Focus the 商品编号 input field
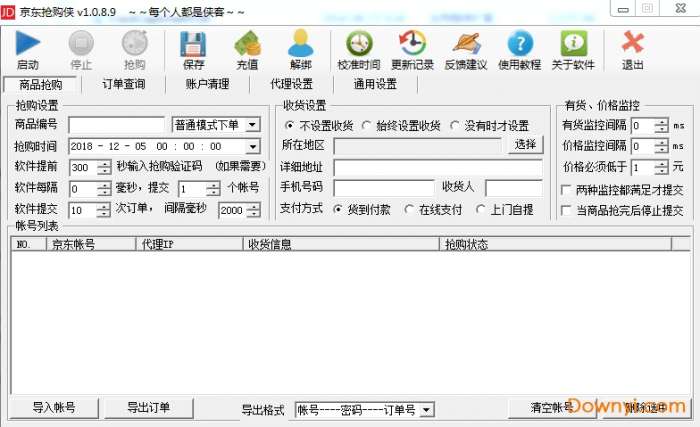 (x=117, y=125)
